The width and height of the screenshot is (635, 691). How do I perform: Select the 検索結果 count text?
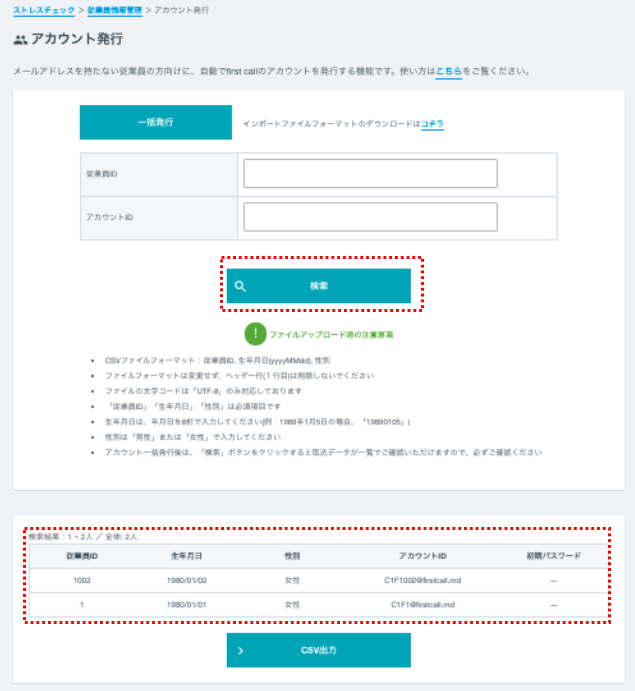tap(83, 537)
